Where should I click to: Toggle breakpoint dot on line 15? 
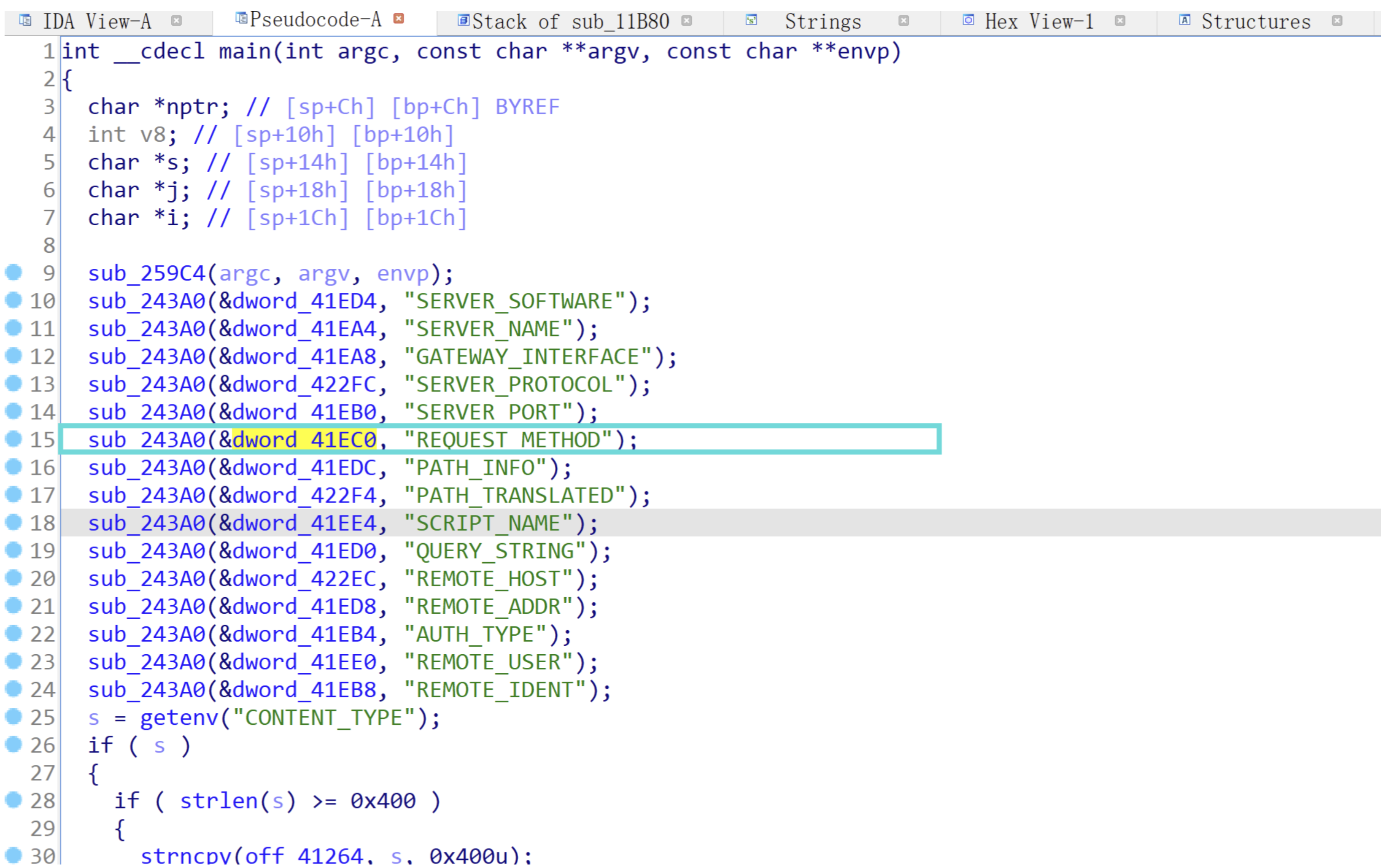click(x=14, y=438)
